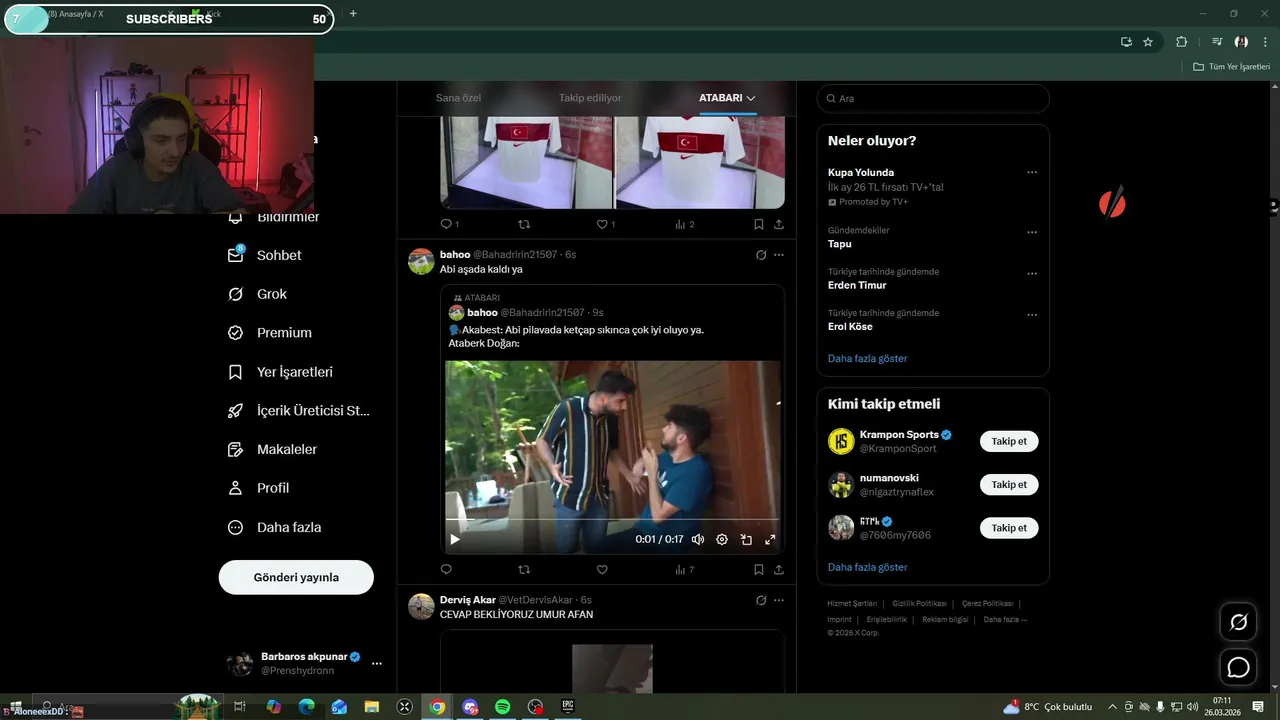1280x720 pixels.
Task: Open Premium in the left sidebar
Action: tap(270, 333)
